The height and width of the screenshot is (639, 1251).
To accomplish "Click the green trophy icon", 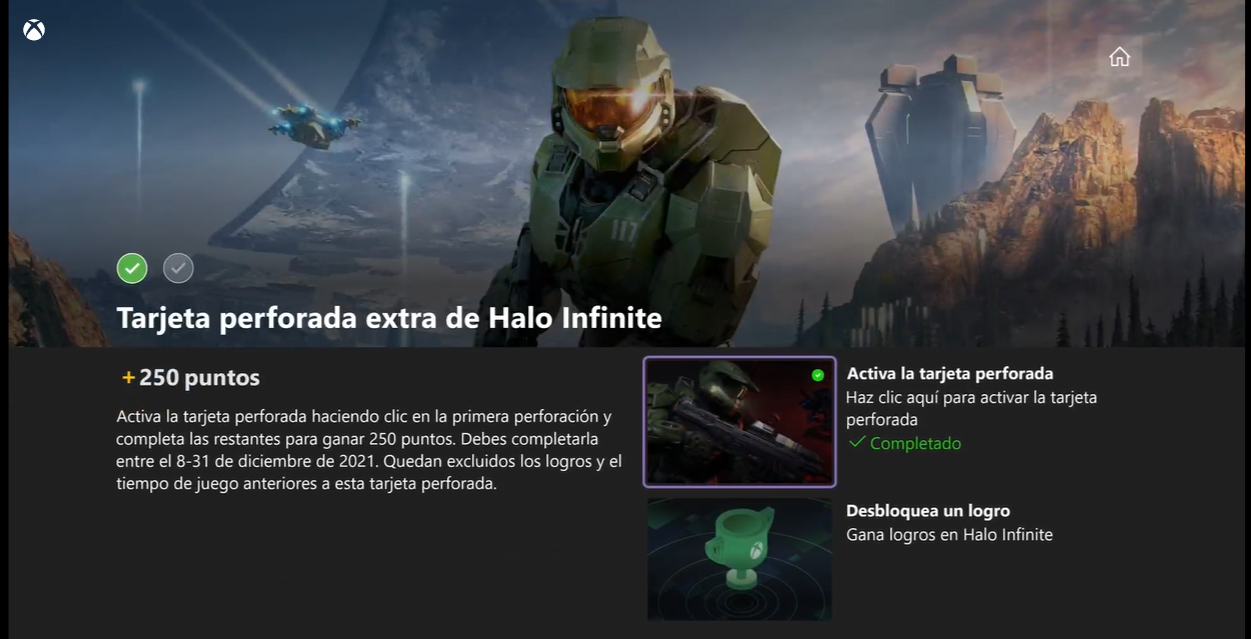I will [x=741, y=554].
